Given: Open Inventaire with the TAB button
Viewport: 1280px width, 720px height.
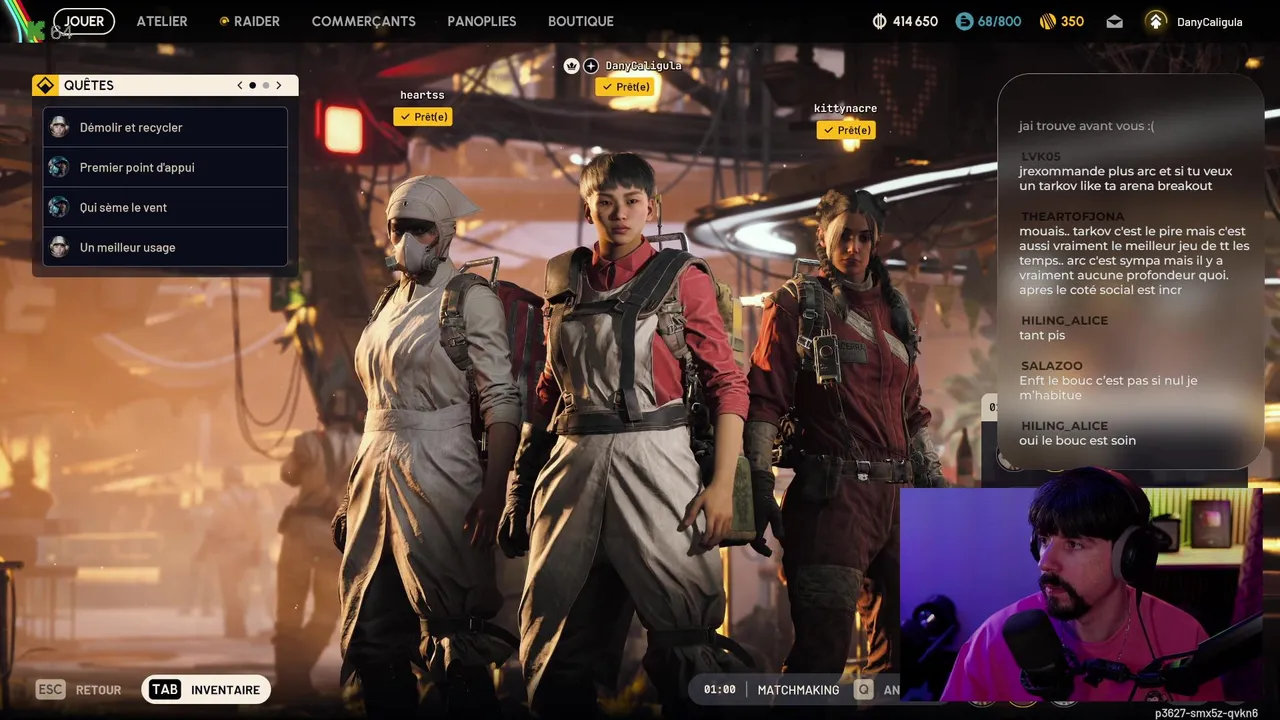Looking at the screenshot, I should coord(206,690).
